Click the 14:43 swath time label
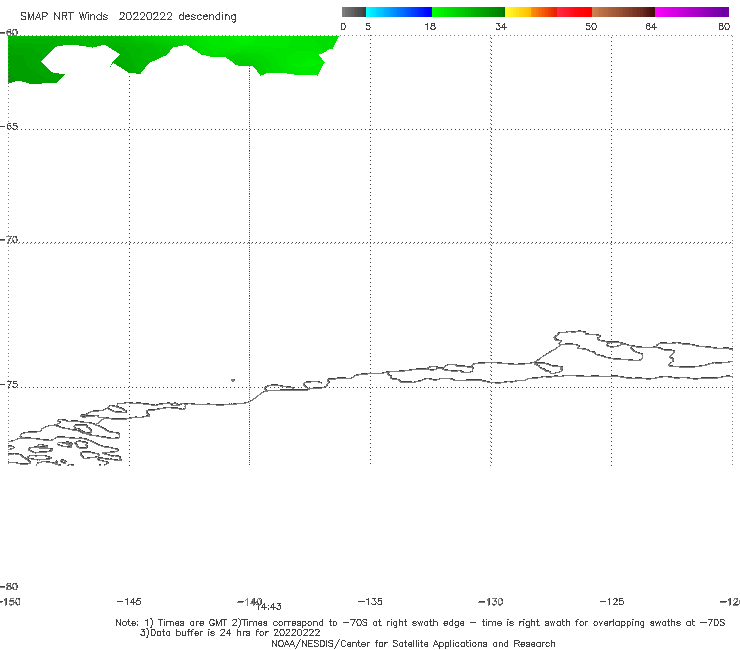Screen dimensions: 740x650 coord(270,607)
